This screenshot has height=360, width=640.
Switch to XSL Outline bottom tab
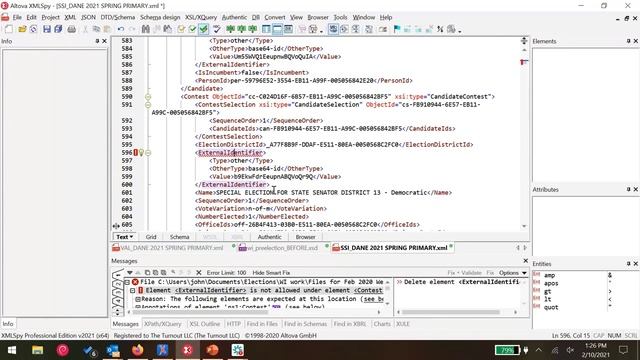[204, 324]
